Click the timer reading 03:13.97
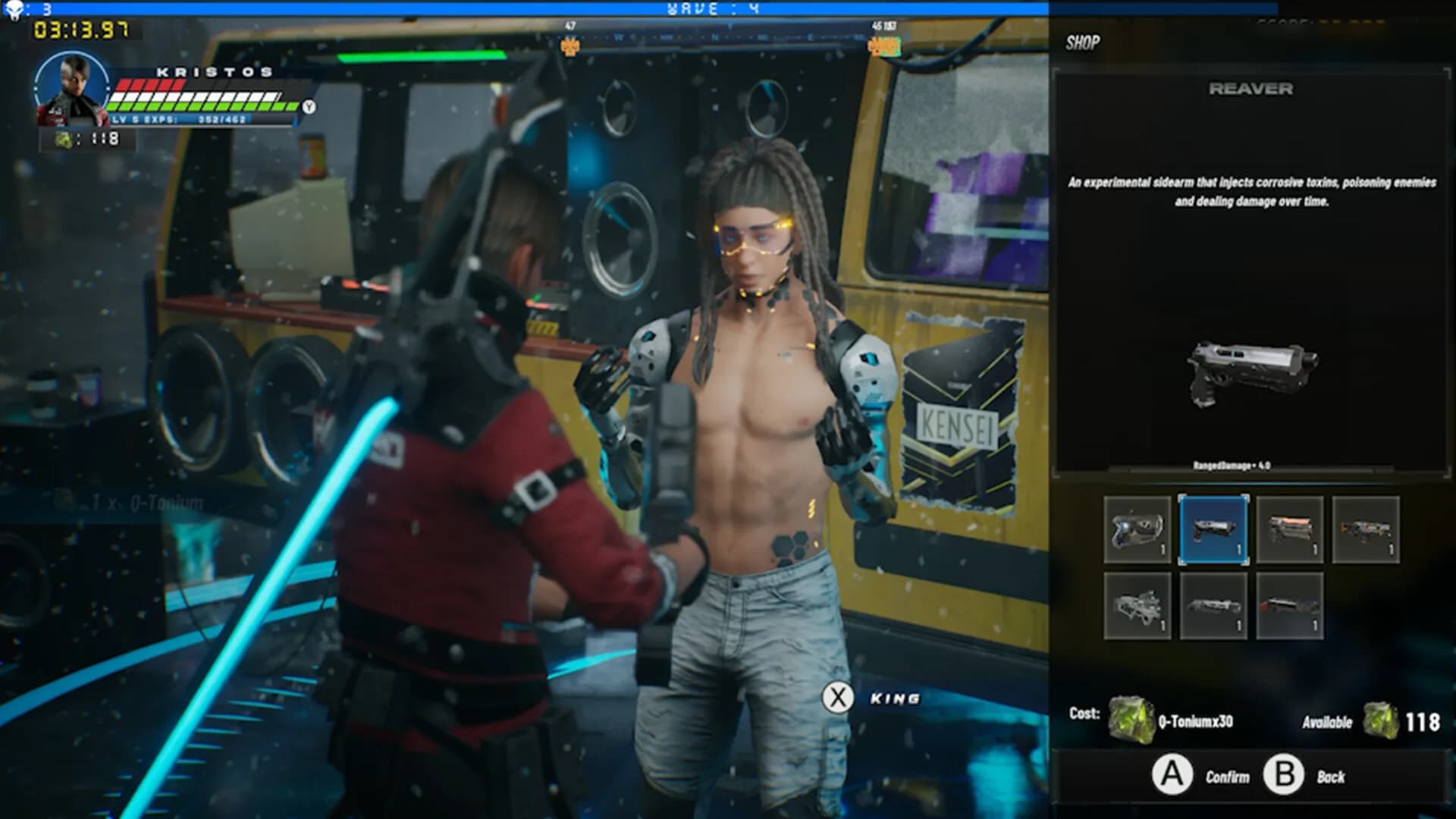The width and height of the screenshot is (1456, 819). (x=82, y=30)
